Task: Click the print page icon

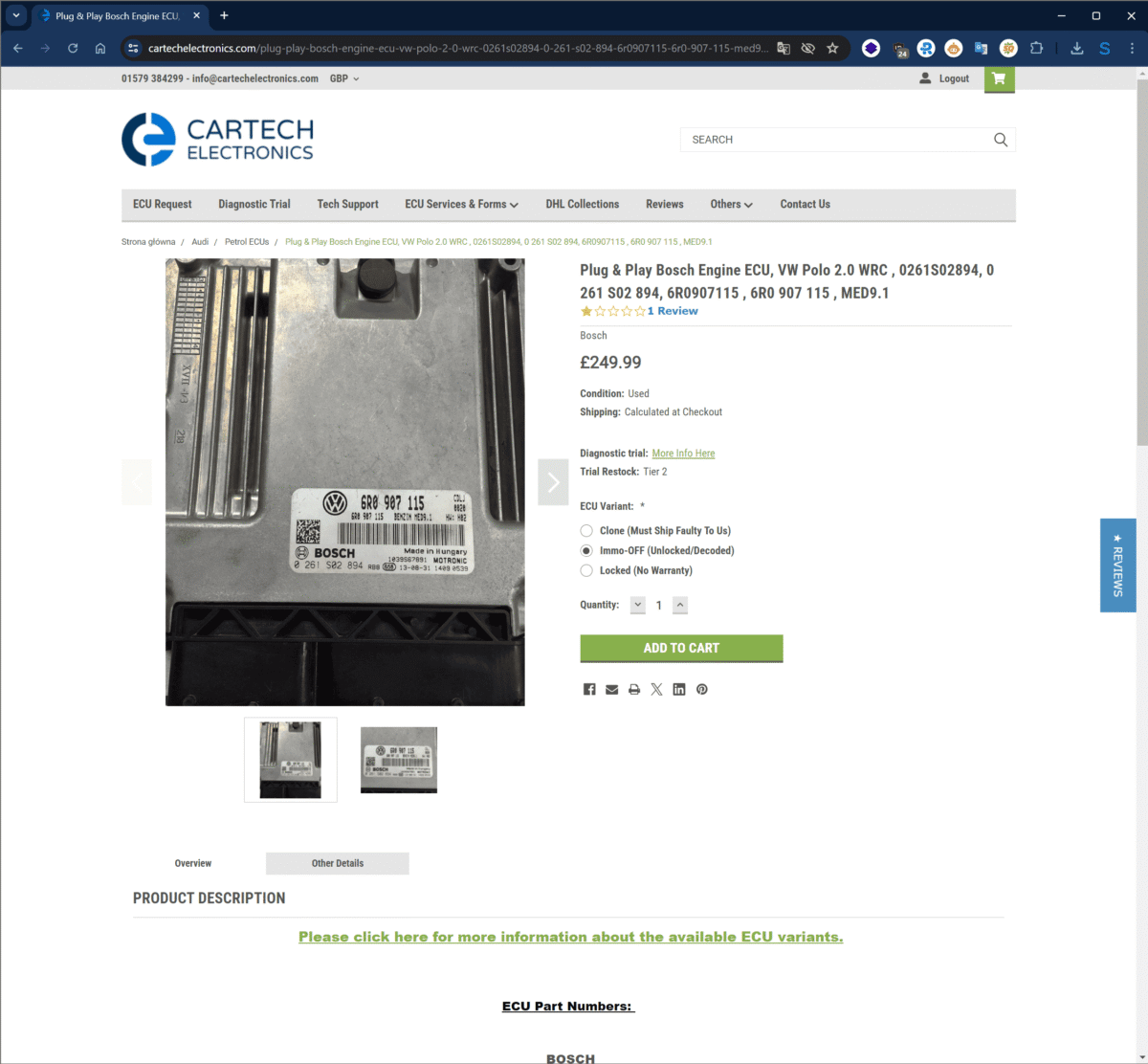Action: [634, 689]
